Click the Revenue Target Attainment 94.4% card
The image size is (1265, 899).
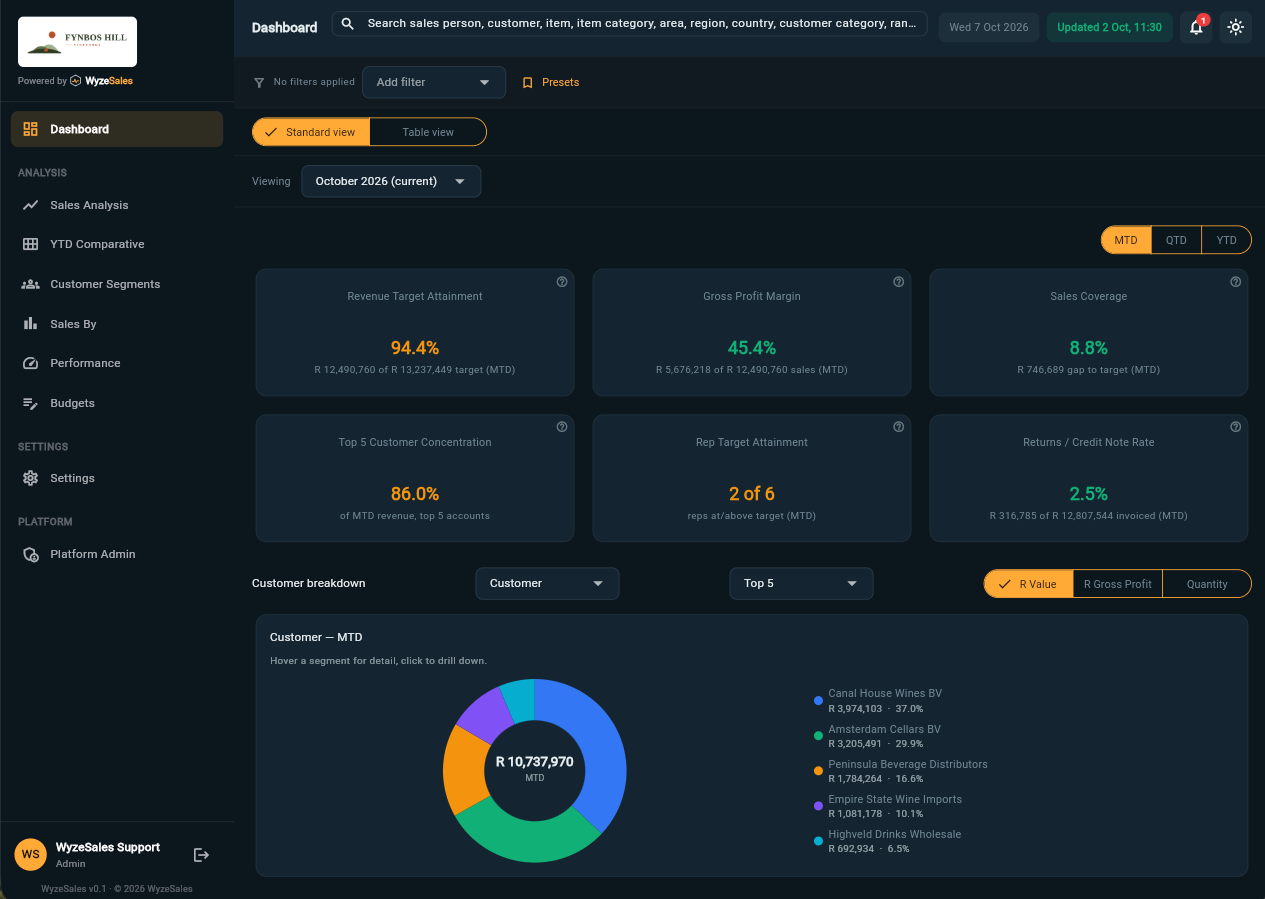[x=415, y=332]
